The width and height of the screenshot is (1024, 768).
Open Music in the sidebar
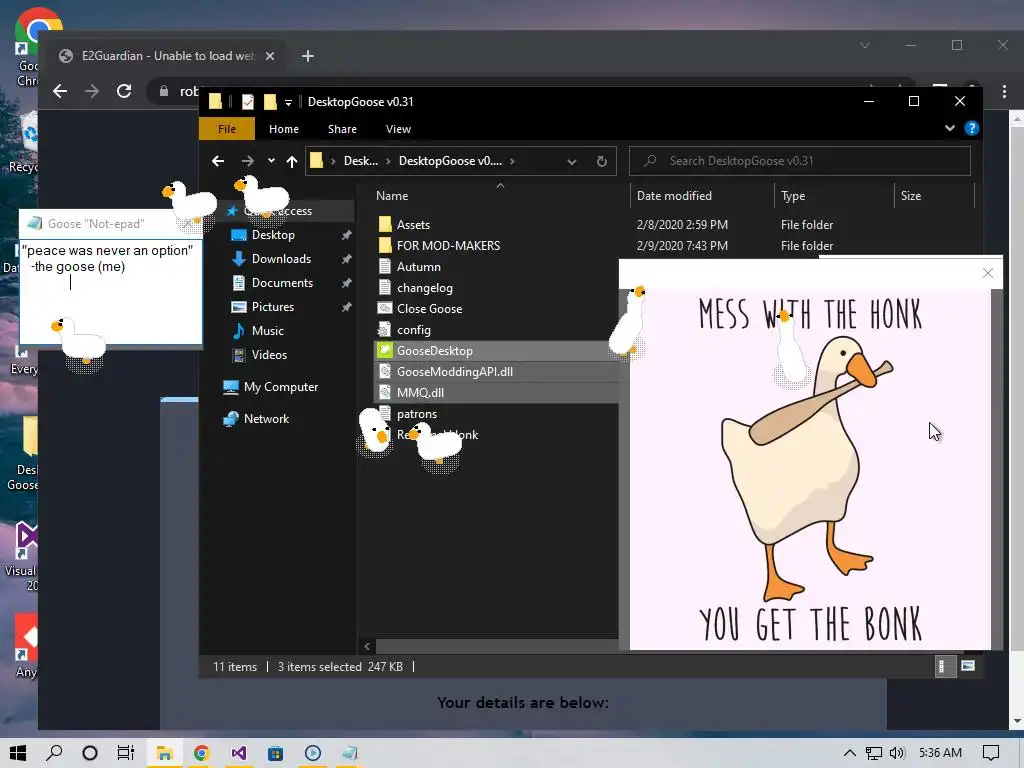(x=268, y=331)
